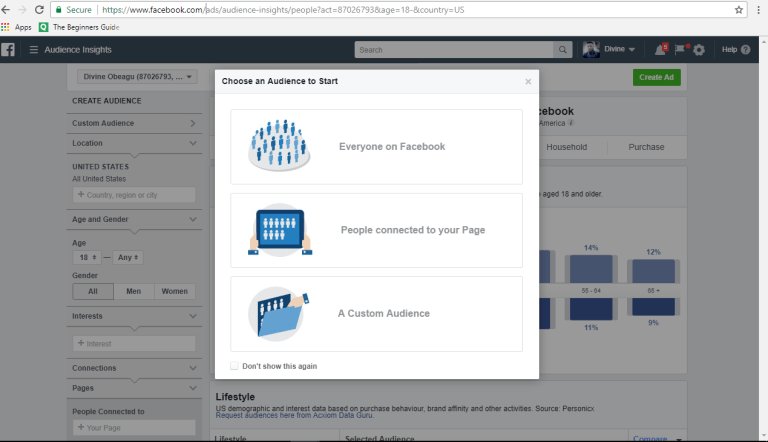This screenshot has width=768, height=442.
Task: Click the 12% bar for ages 65+
Action: coord(653,271)
